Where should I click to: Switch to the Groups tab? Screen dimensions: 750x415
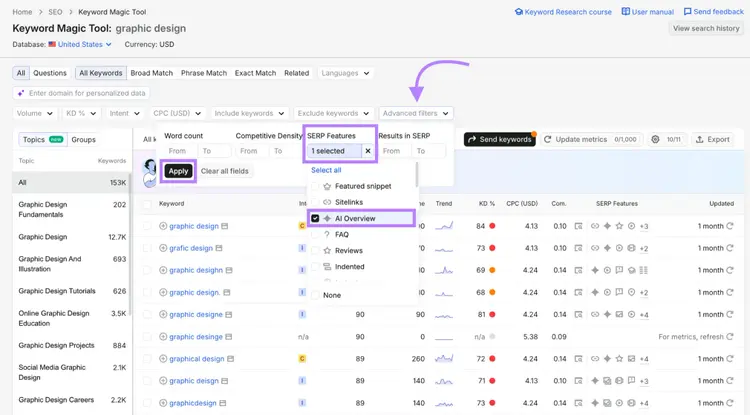(84, 140)
